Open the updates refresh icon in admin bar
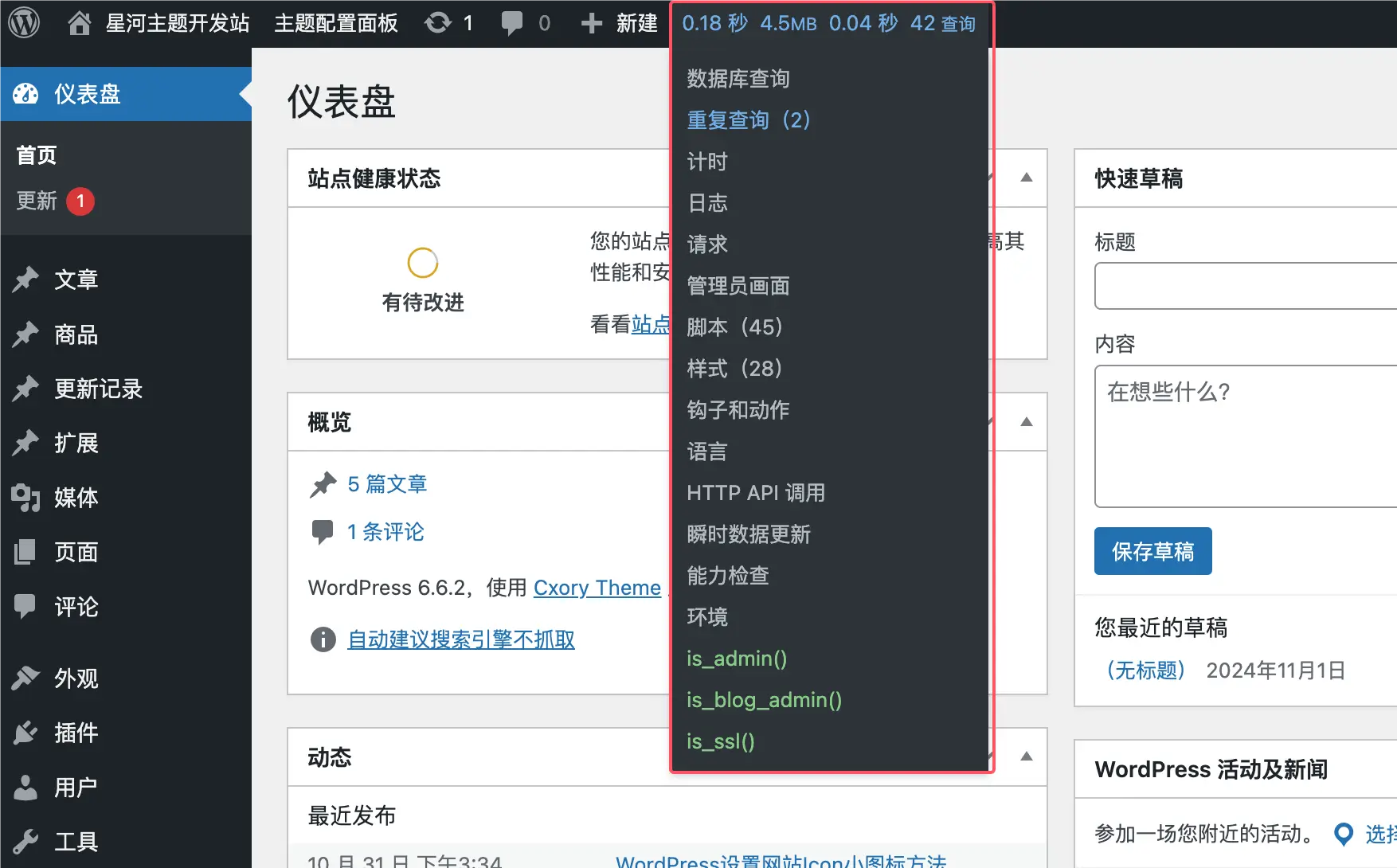Viewport: 1397px width, 868px height. pyautogui.click(x=438, y=22)
